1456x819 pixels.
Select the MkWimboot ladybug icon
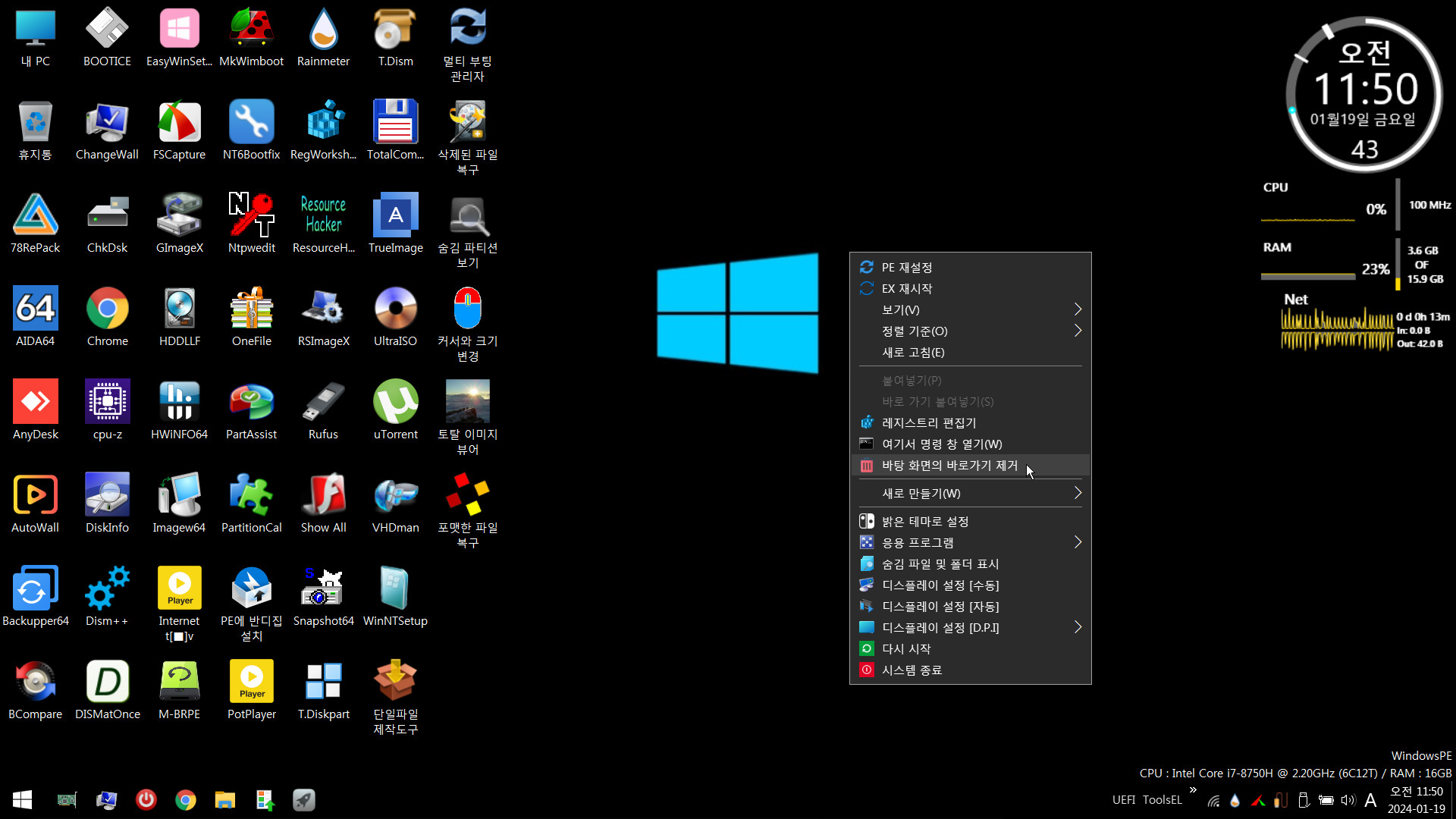click(251, 36)
